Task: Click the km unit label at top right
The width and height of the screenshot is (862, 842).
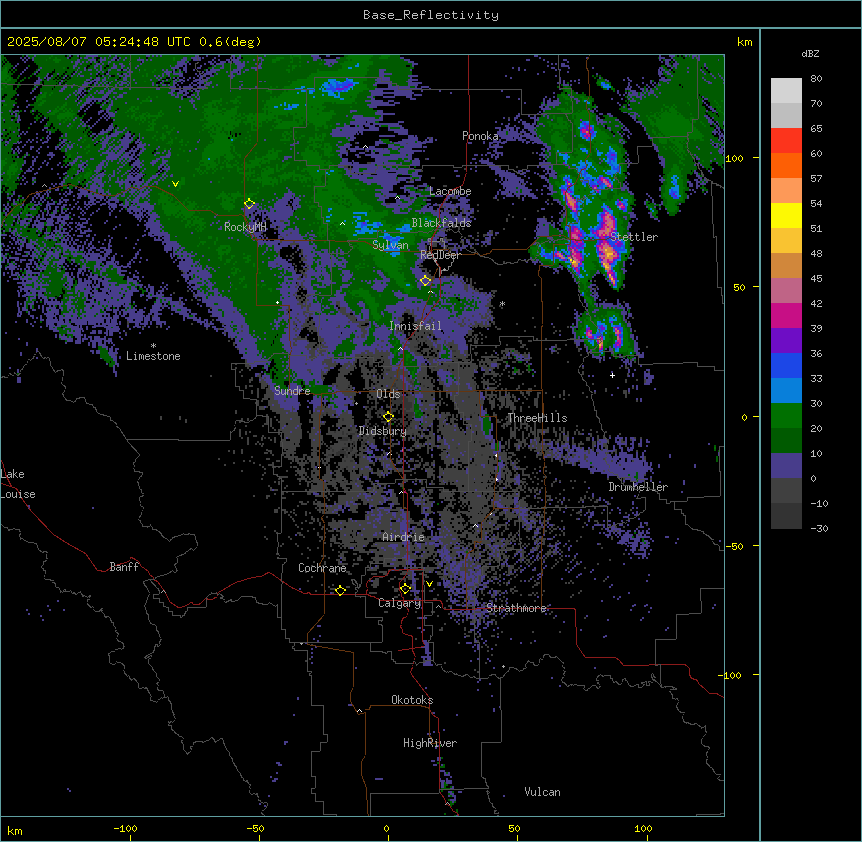Action: click(x=744, y=42)
